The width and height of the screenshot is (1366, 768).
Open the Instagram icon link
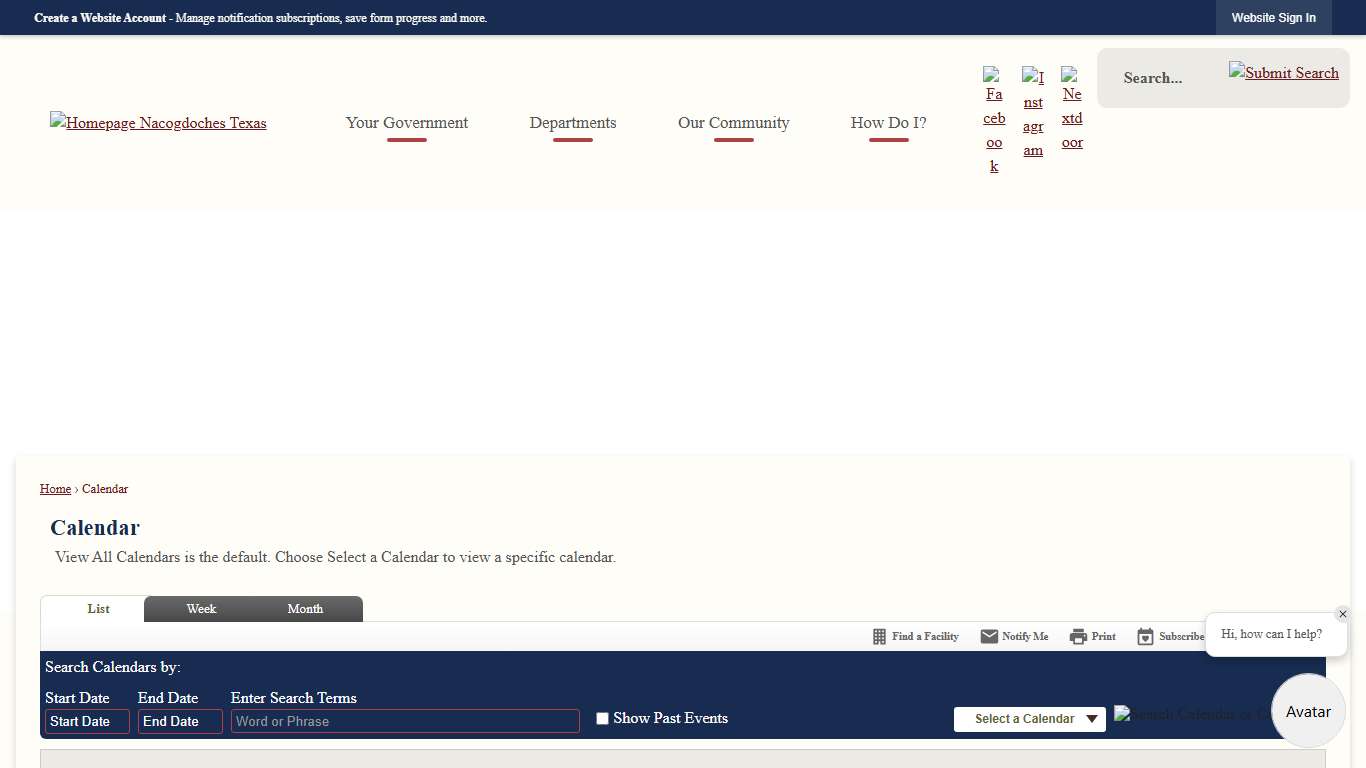(1033, 113)
